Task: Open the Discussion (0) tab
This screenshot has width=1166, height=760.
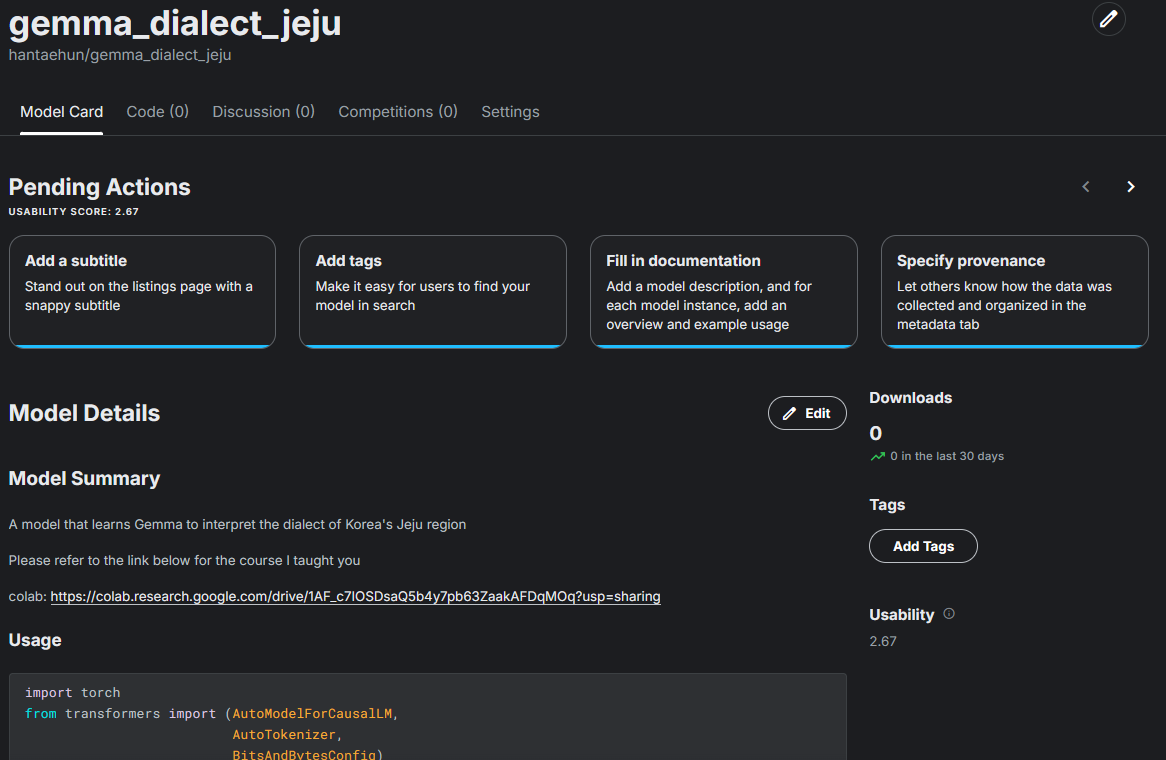Action: point(263,112)
